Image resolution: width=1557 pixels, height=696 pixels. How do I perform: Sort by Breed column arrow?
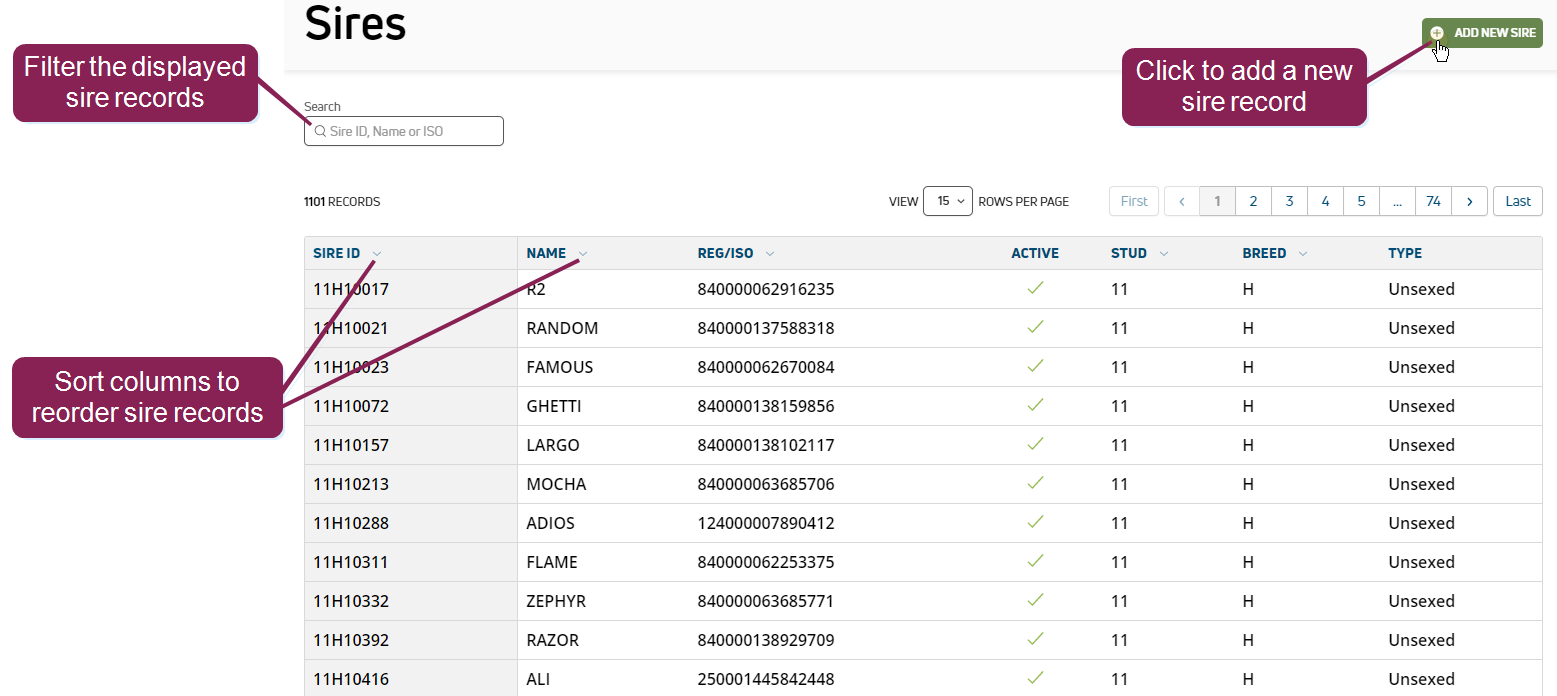(x=1303, y=254)
